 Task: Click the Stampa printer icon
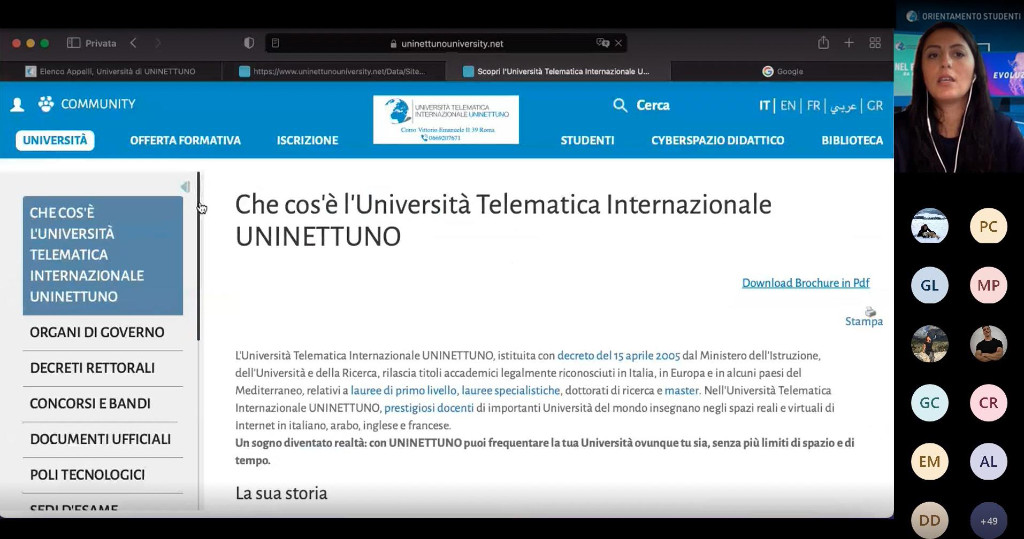(x=870, y=312)
